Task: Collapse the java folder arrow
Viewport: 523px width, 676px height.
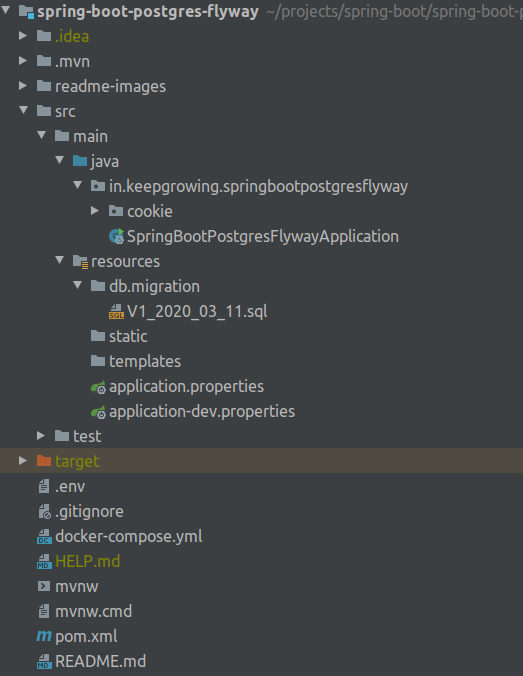Action: point(60,160)
